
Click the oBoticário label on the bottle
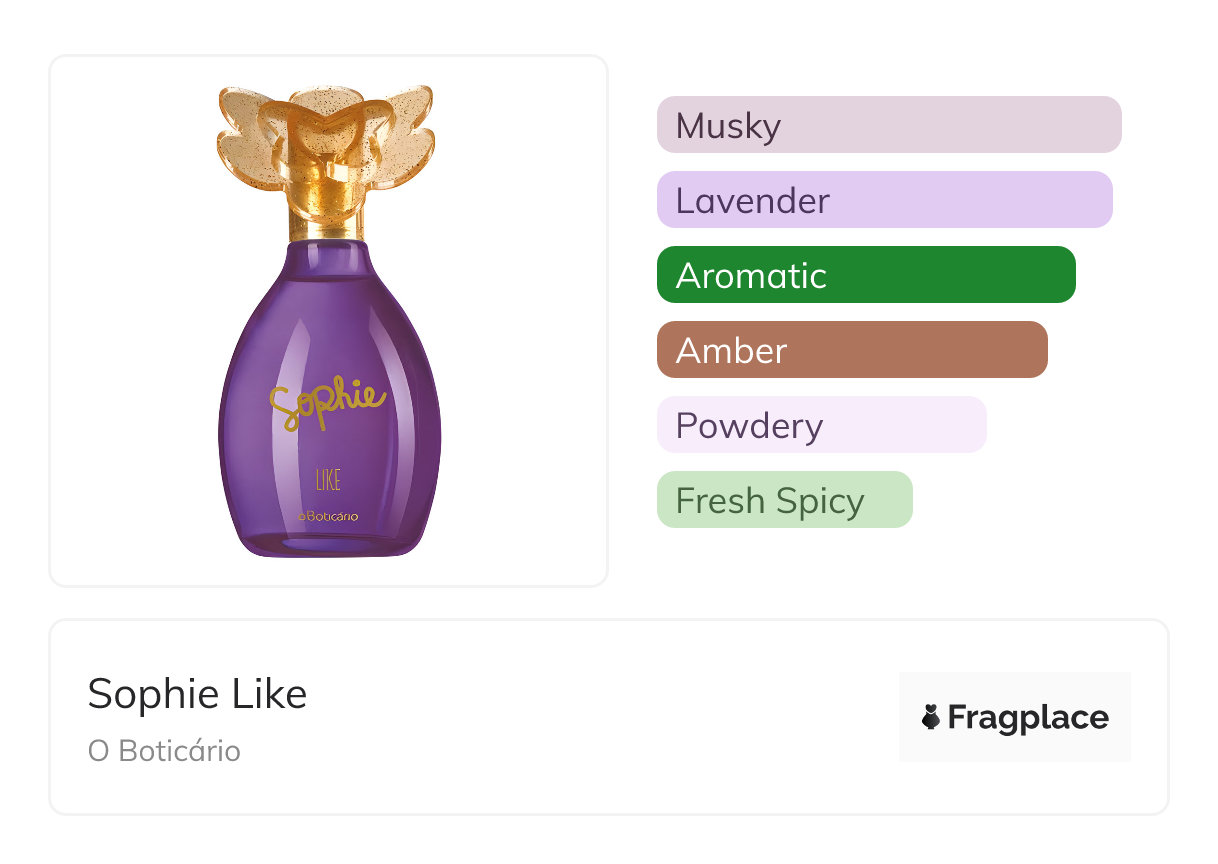328,516
